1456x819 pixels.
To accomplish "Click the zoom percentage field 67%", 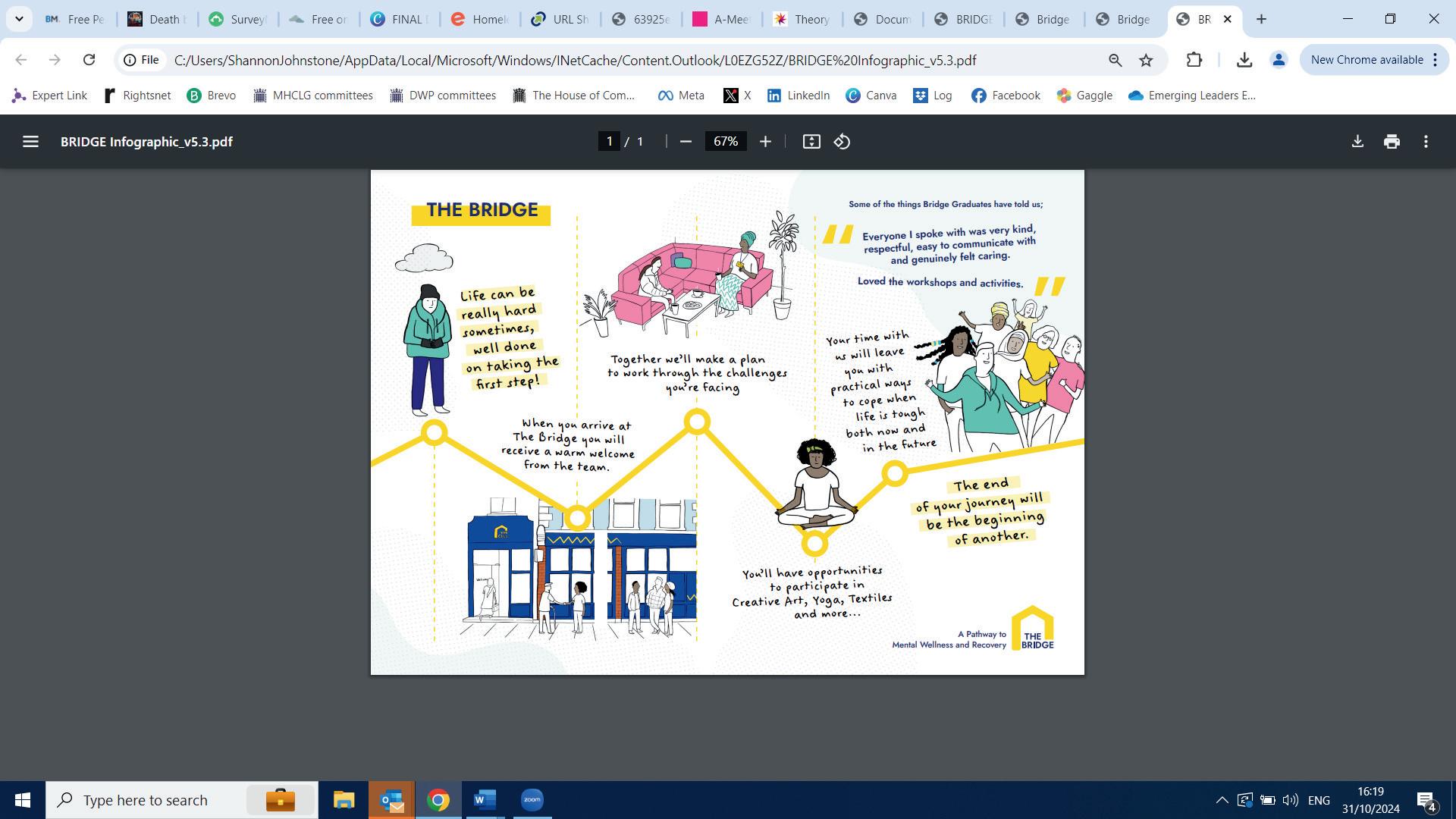I will click(726, 142).
